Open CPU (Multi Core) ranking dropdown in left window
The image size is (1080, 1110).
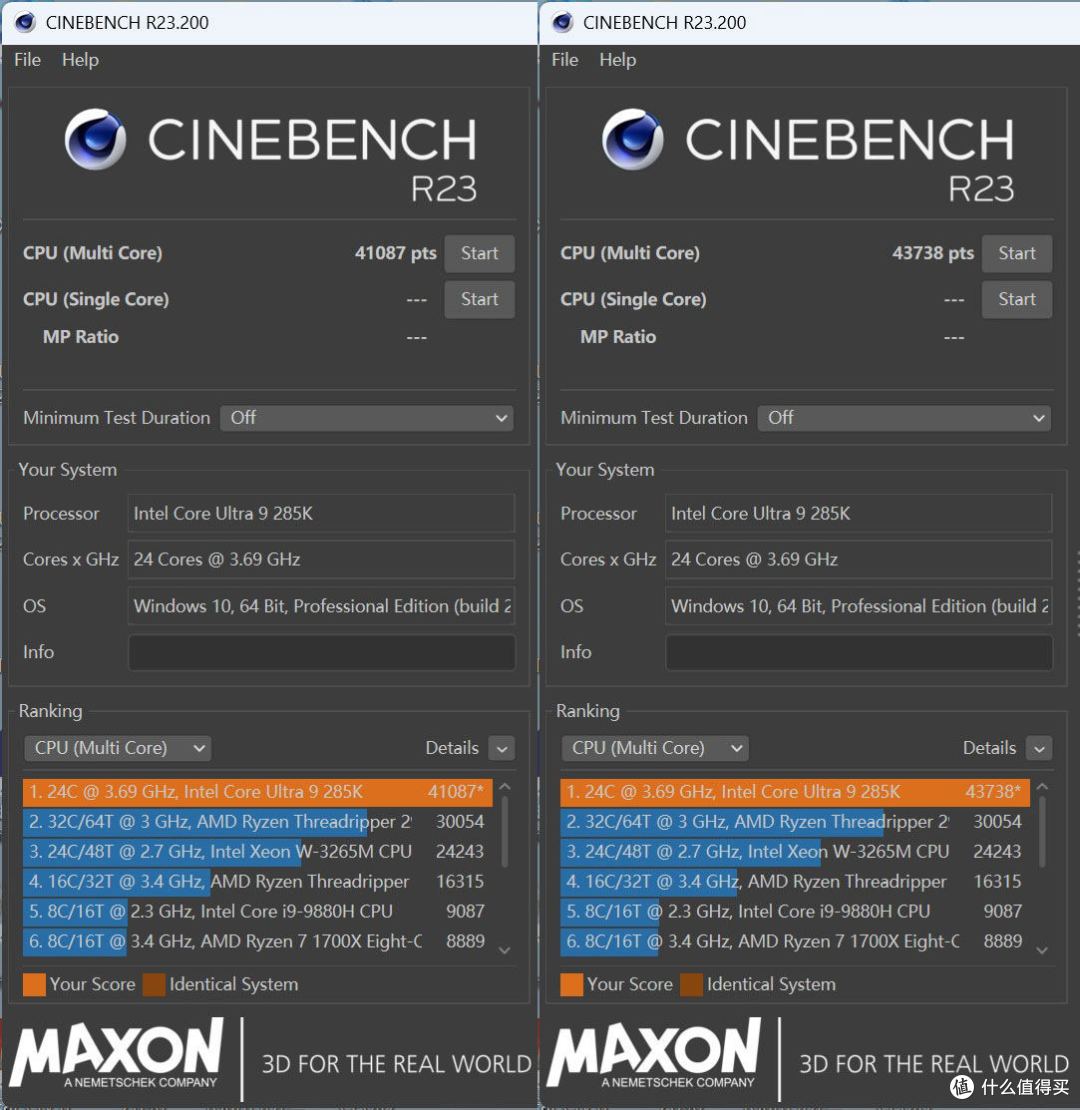pyautogui.click(x=117, y=748)
